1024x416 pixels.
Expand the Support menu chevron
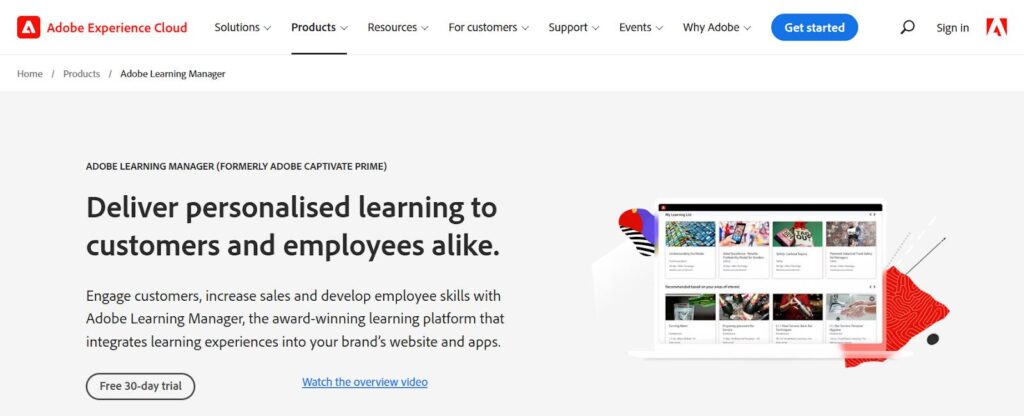click(595, 28)
